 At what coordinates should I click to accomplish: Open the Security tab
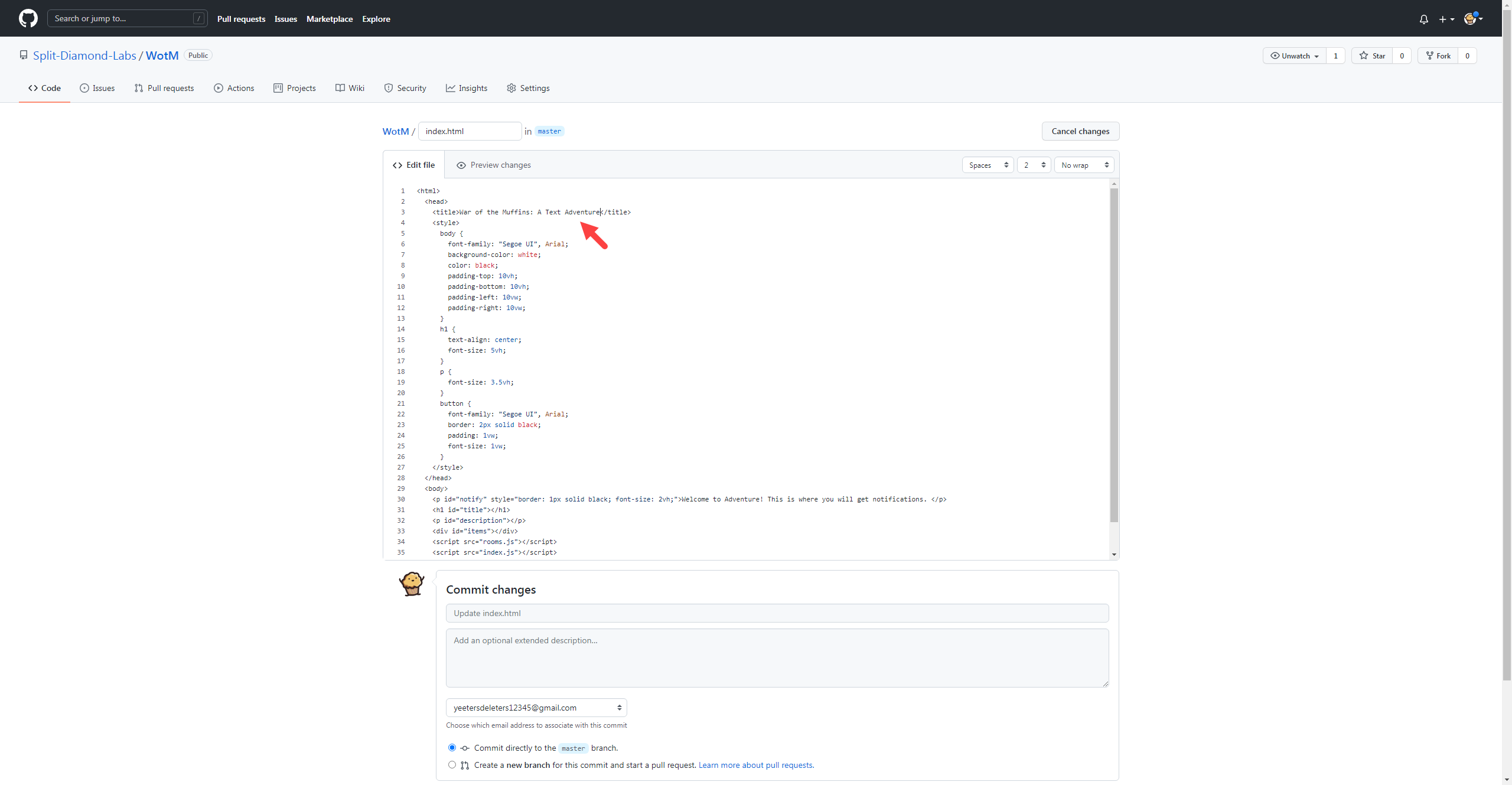click(x=405, y=88)
